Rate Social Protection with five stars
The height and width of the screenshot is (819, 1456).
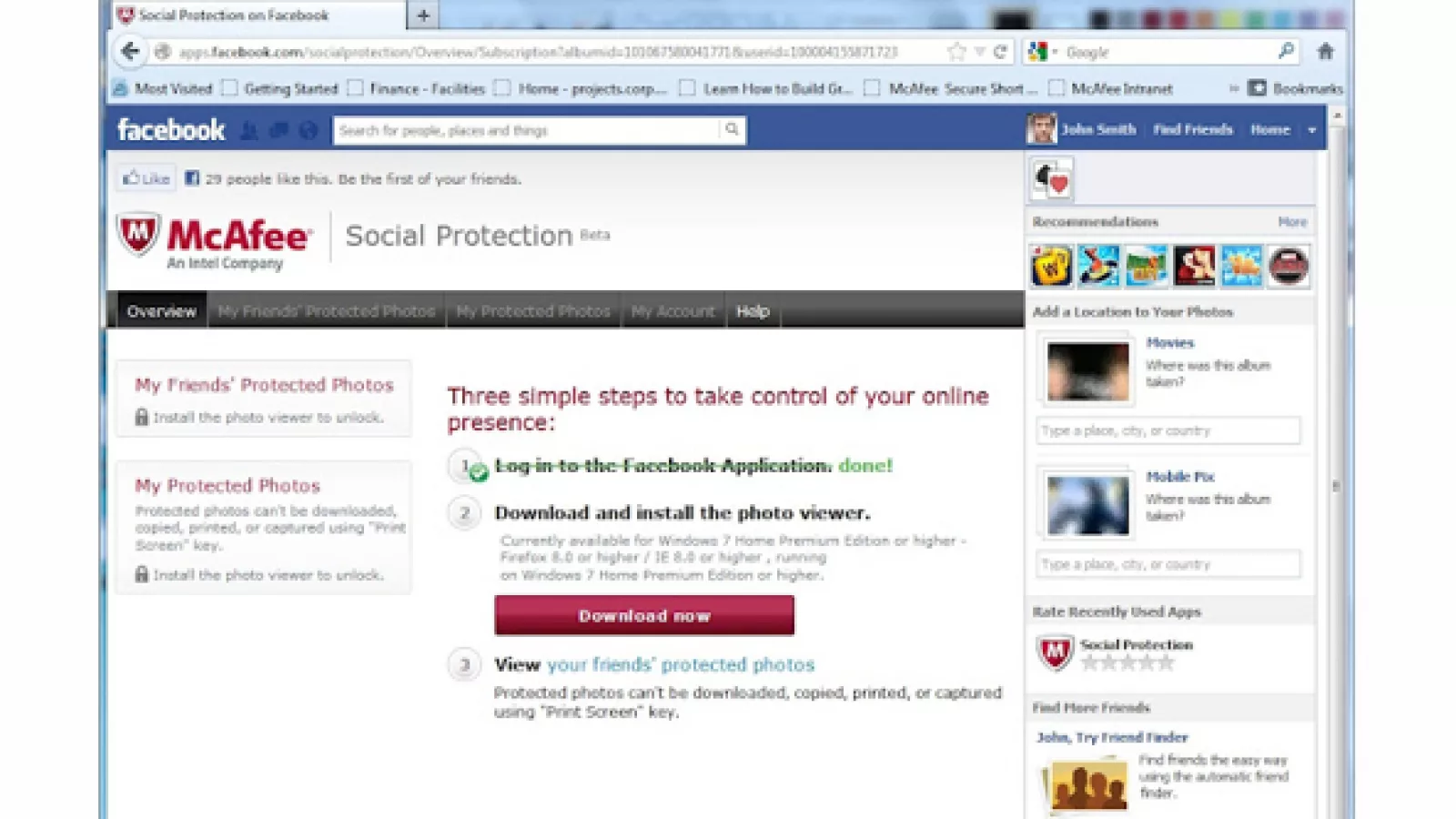point(1166,662)
